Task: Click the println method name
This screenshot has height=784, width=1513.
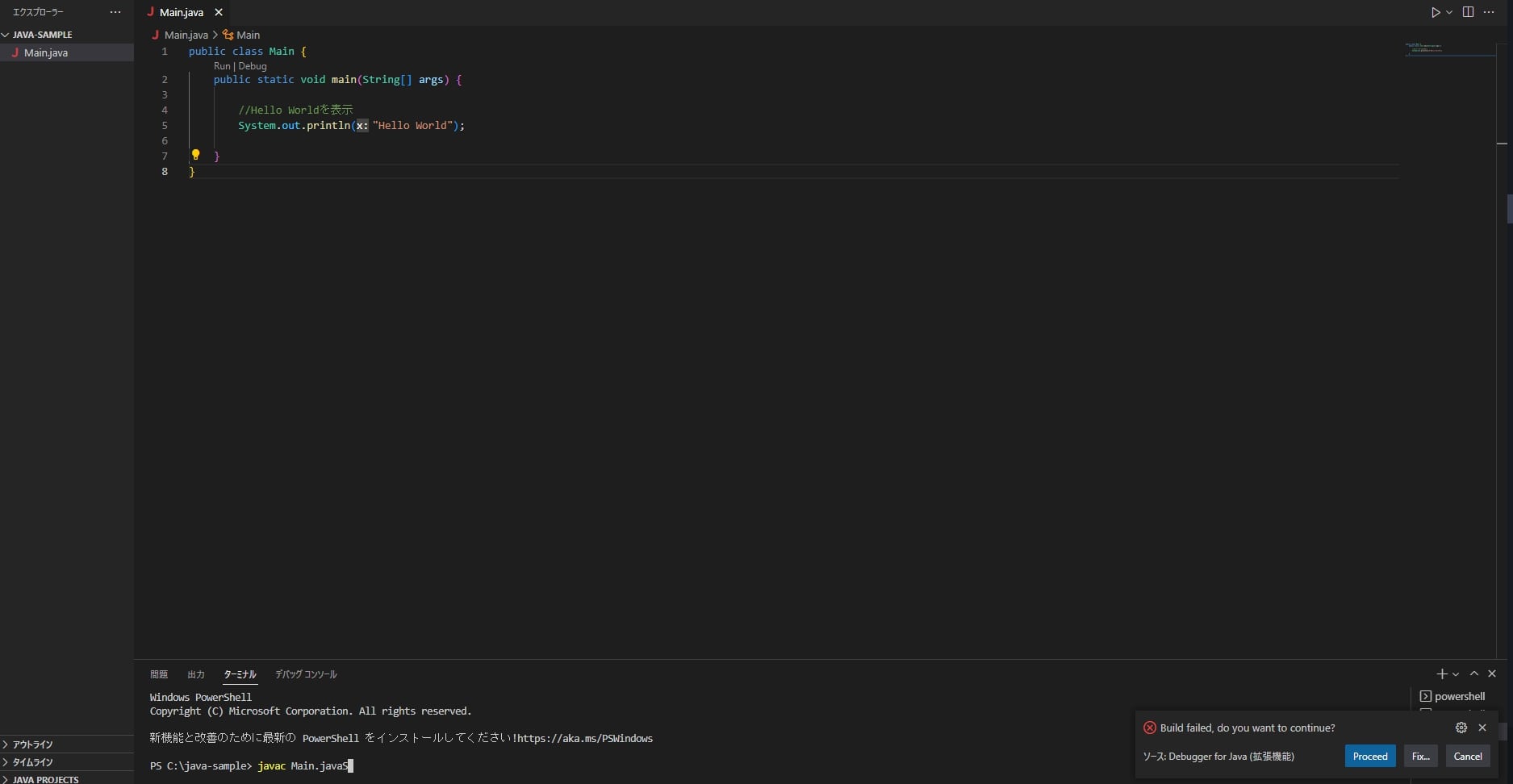Action: 328,125
